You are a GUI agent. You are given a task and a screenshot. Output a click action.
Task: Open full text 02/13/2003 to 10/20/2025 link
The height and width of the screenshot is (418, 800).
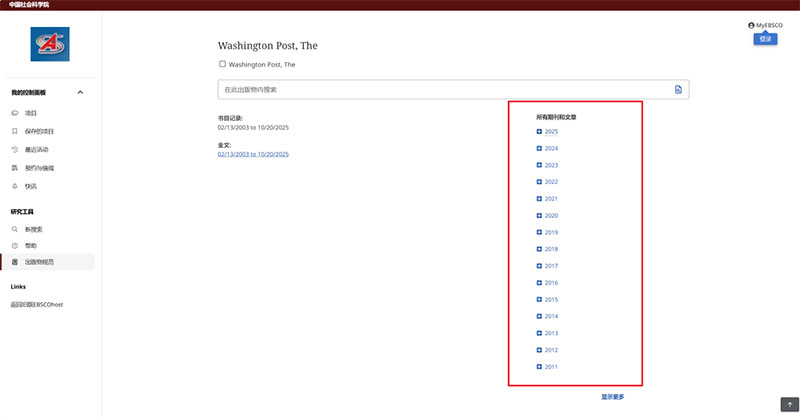click(253, 154)
